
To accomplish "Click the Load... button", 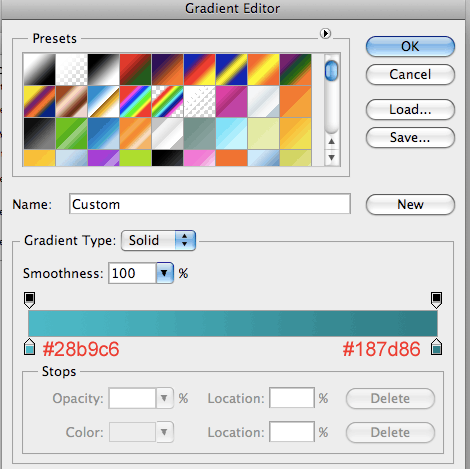I will pos(410,109).
